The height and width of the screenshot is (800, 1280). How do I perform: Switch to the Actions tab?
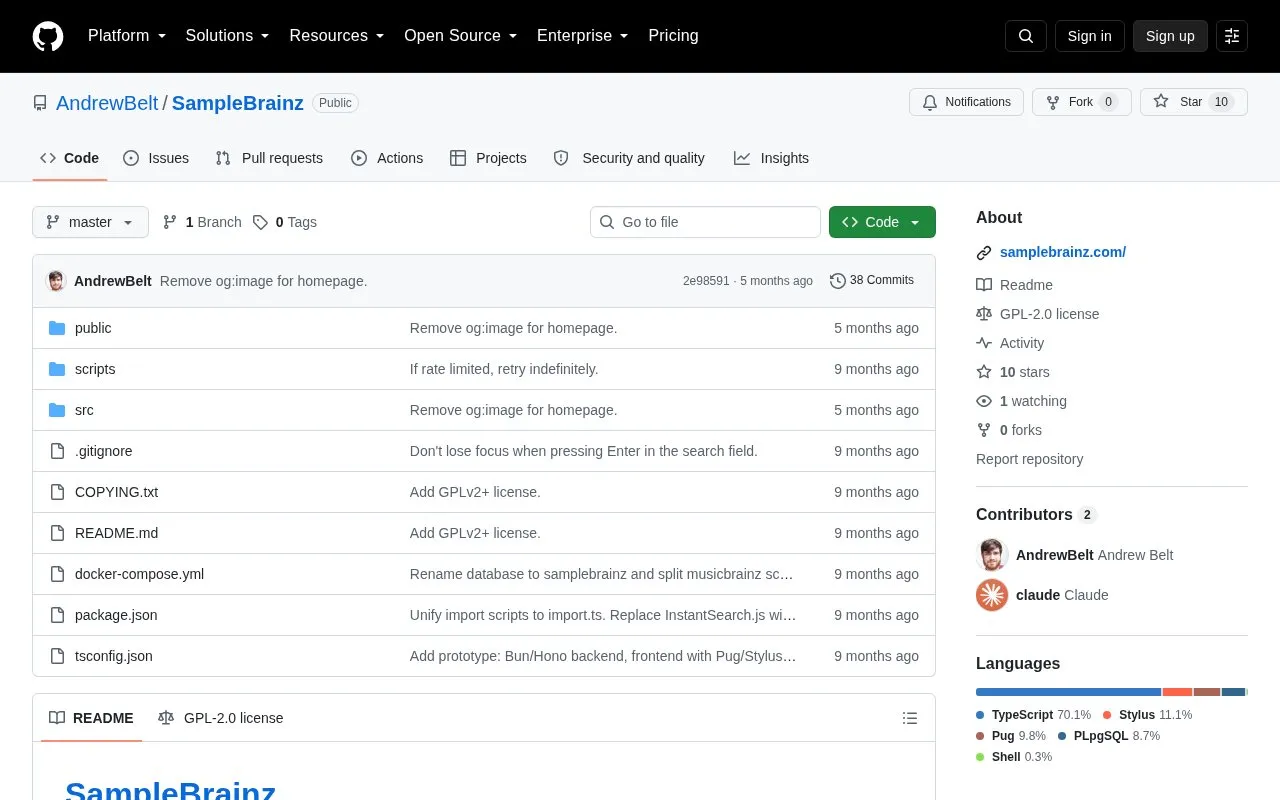[x=387, y=158]
